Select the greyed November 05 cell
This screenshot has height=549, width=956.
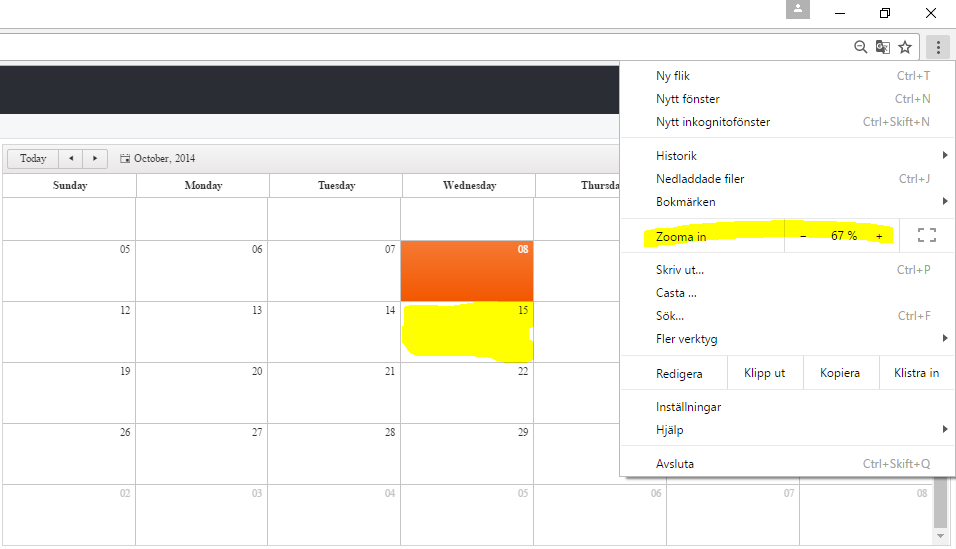(467, 515)
